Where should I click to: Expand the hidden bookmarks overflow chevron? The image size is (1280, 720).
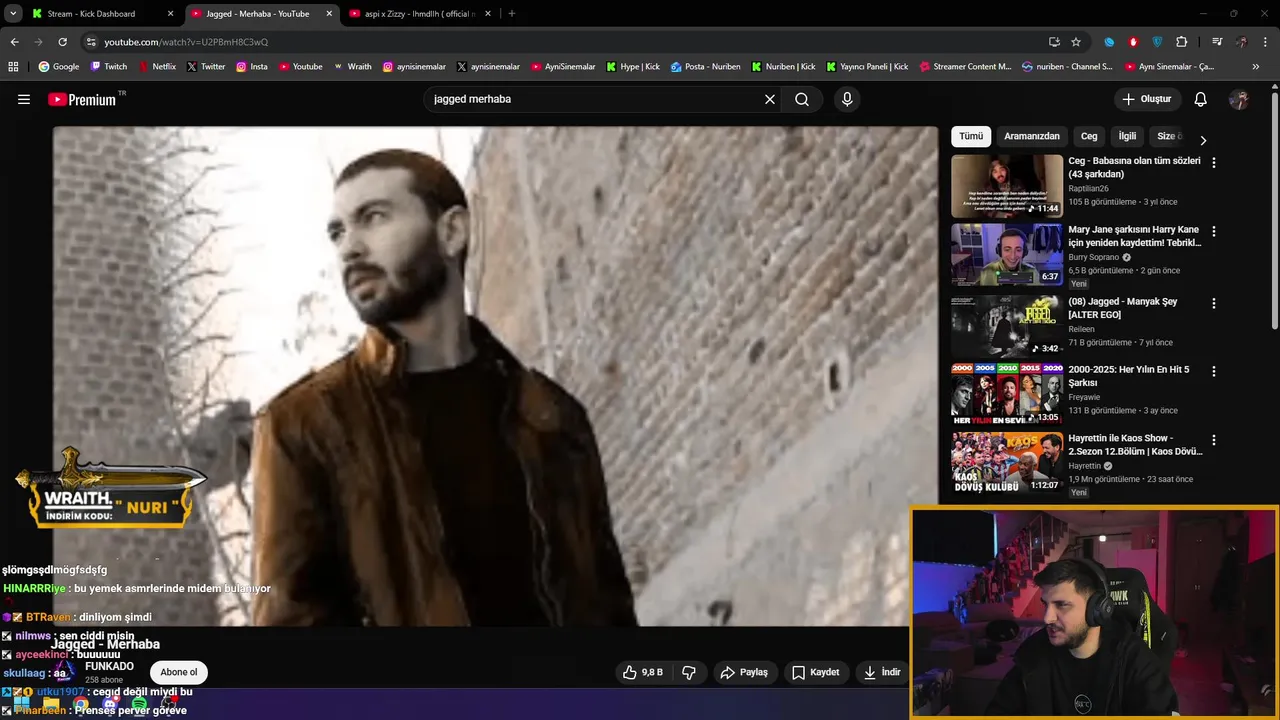(1256, 67)
